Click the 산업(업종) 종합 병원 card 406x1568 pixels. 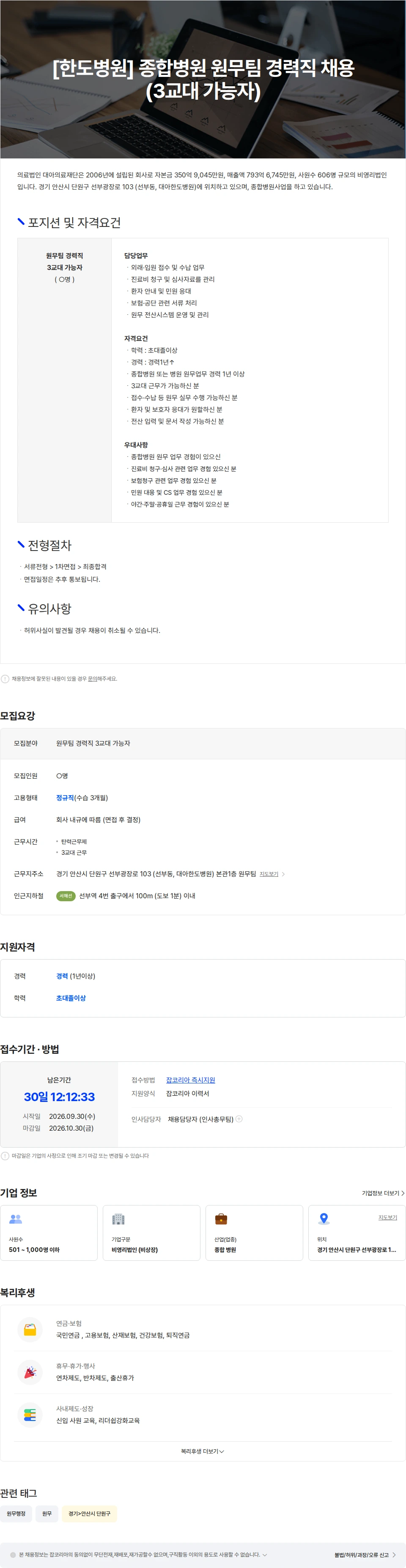254,1233
